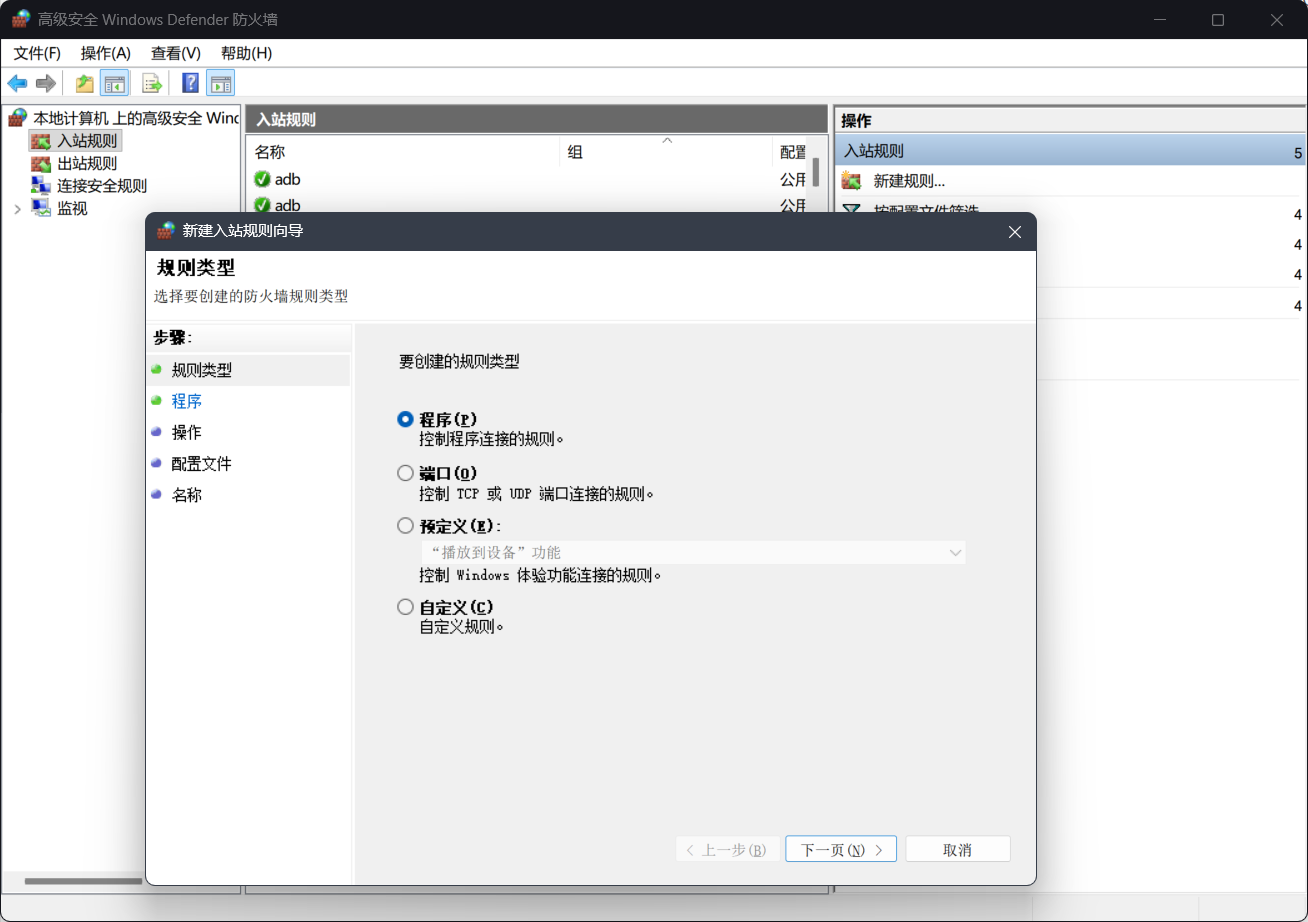The image size is (1308, 922).
Task: Click the 出站规则 firewall icon in tree
Action: [x=41, y=163]
